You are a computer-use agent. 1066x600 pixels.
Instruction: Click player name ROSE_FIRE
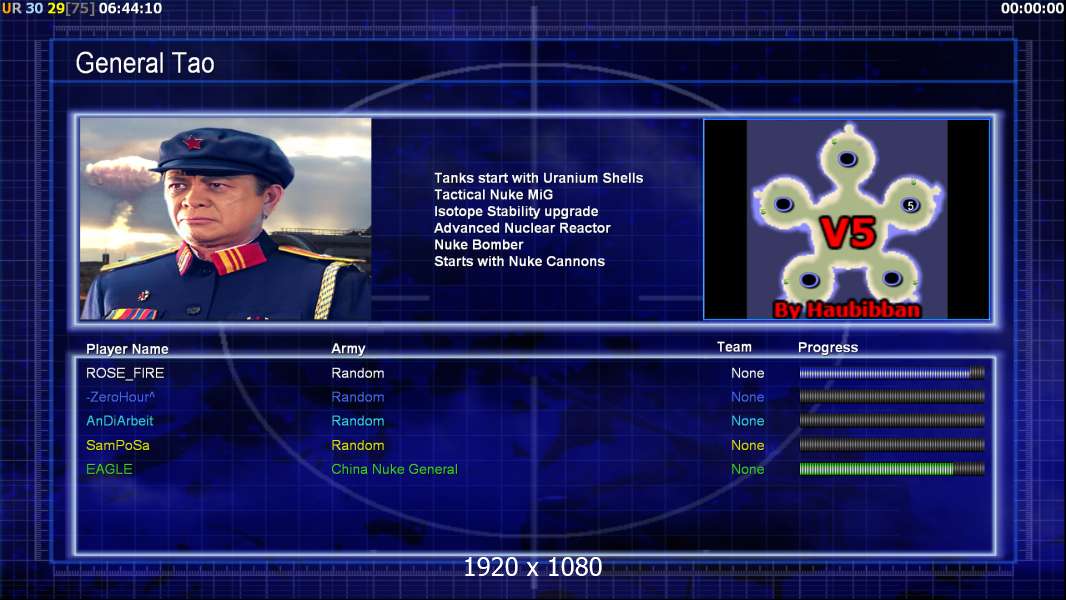(x=125, y=373)
